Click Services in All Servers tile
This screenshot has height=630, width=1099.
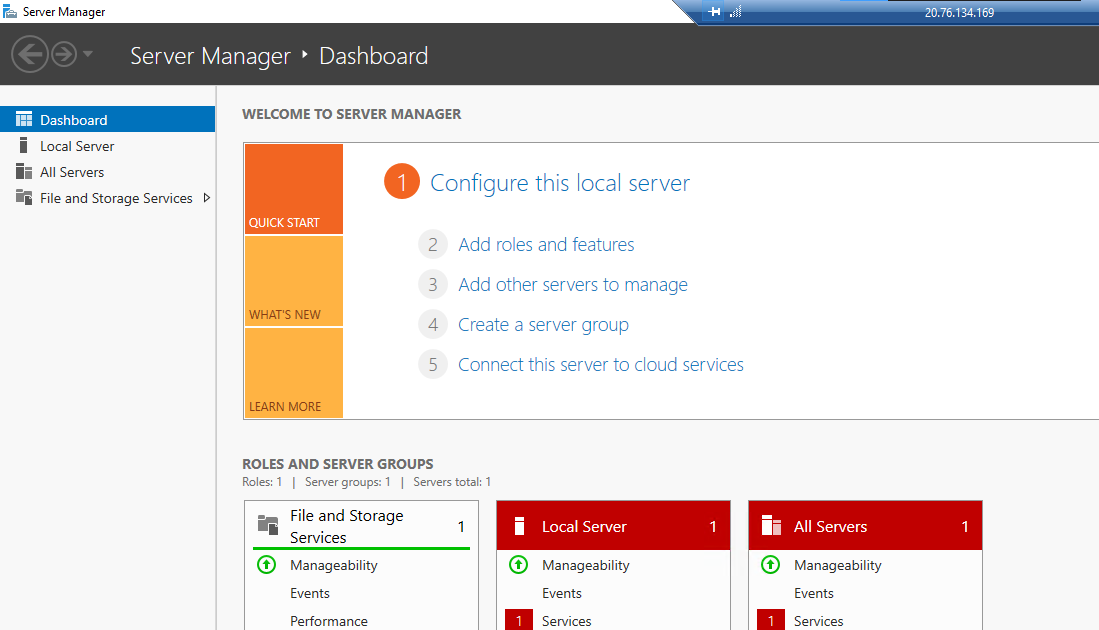point(819,621)
